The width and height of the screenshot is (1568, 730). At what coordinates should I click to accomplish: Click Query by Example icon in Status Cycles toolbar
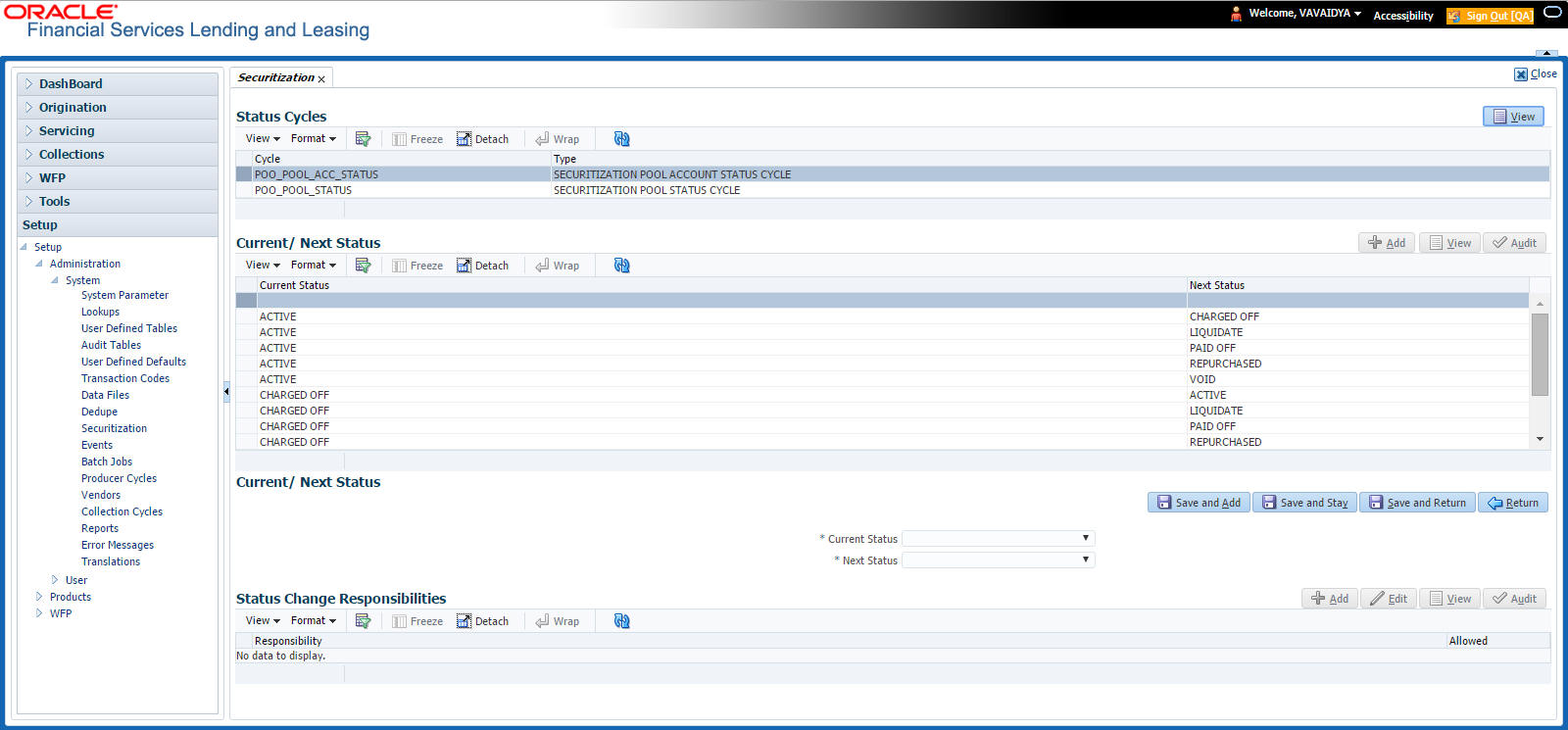363,139
